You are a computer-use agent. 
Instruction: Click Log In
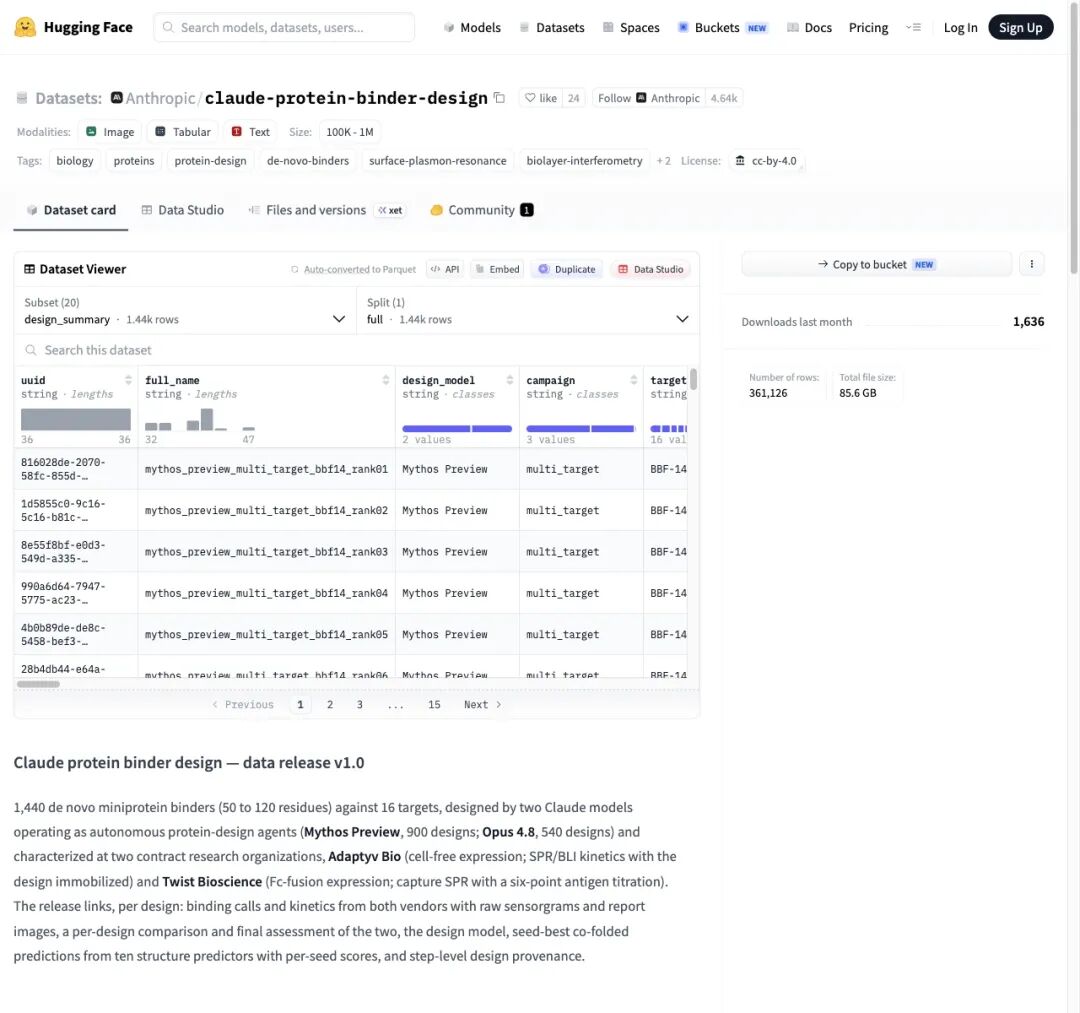point(960,28)
